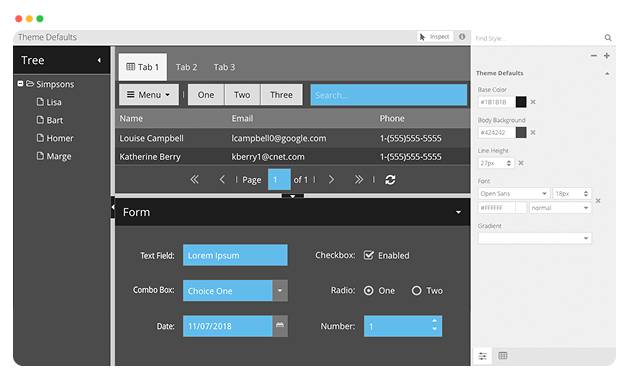Collapse the Tree panel arrow
The width and height of the screenshot is (629, 381).
coord(99,60)
